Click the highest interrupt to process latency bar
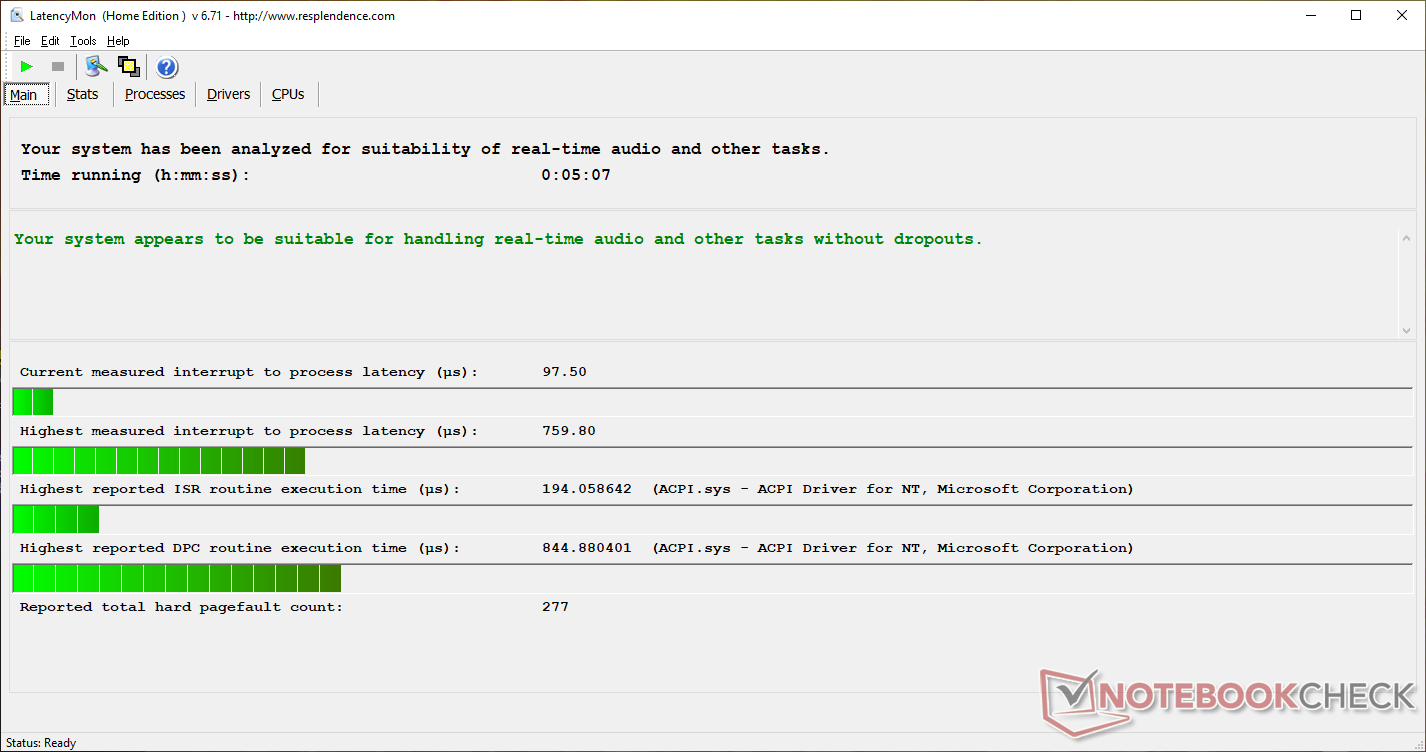1426x752 pixels. point(159,461)
